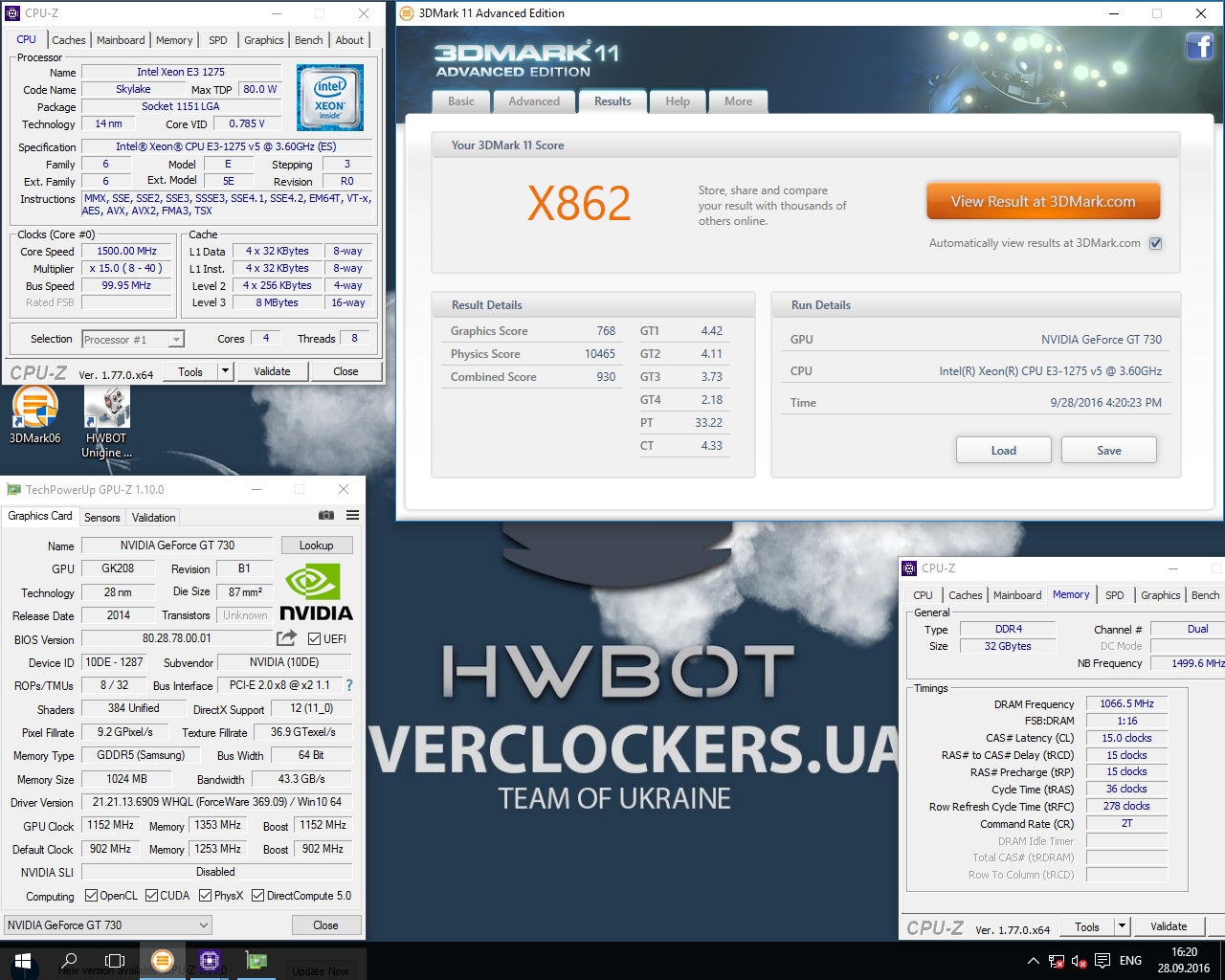Toggle the CUDA checkbox
The width and height of the screenshot is (1225, 980).
tap(151, 896)
